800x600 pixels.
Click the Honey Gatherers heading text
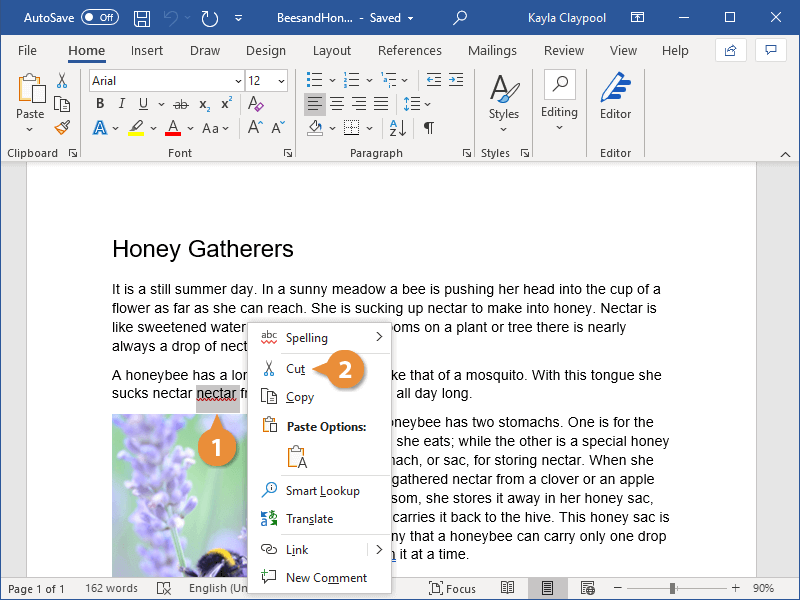click(x=203, y=249)
